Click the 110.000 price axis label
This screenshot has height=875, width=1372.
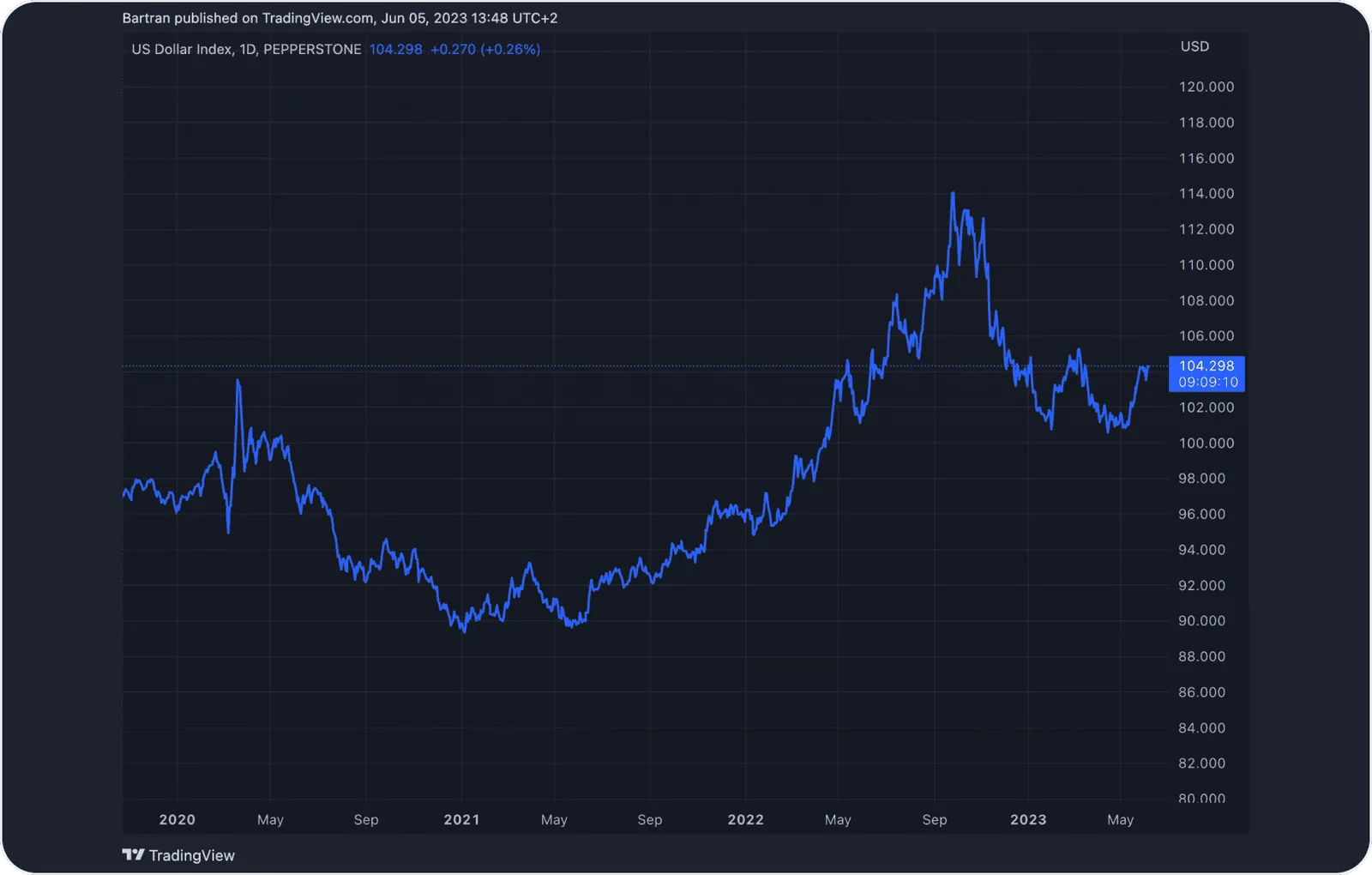coord(1207,265)
